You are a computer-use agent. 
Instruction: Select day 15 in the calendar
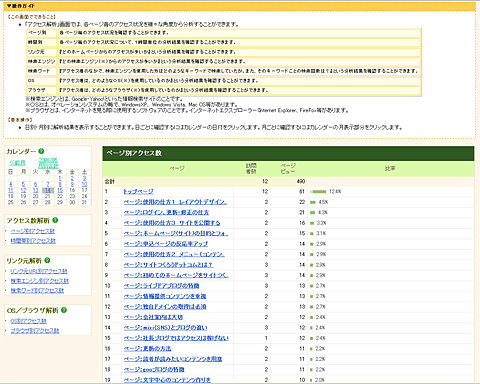[x=60, y=190]
